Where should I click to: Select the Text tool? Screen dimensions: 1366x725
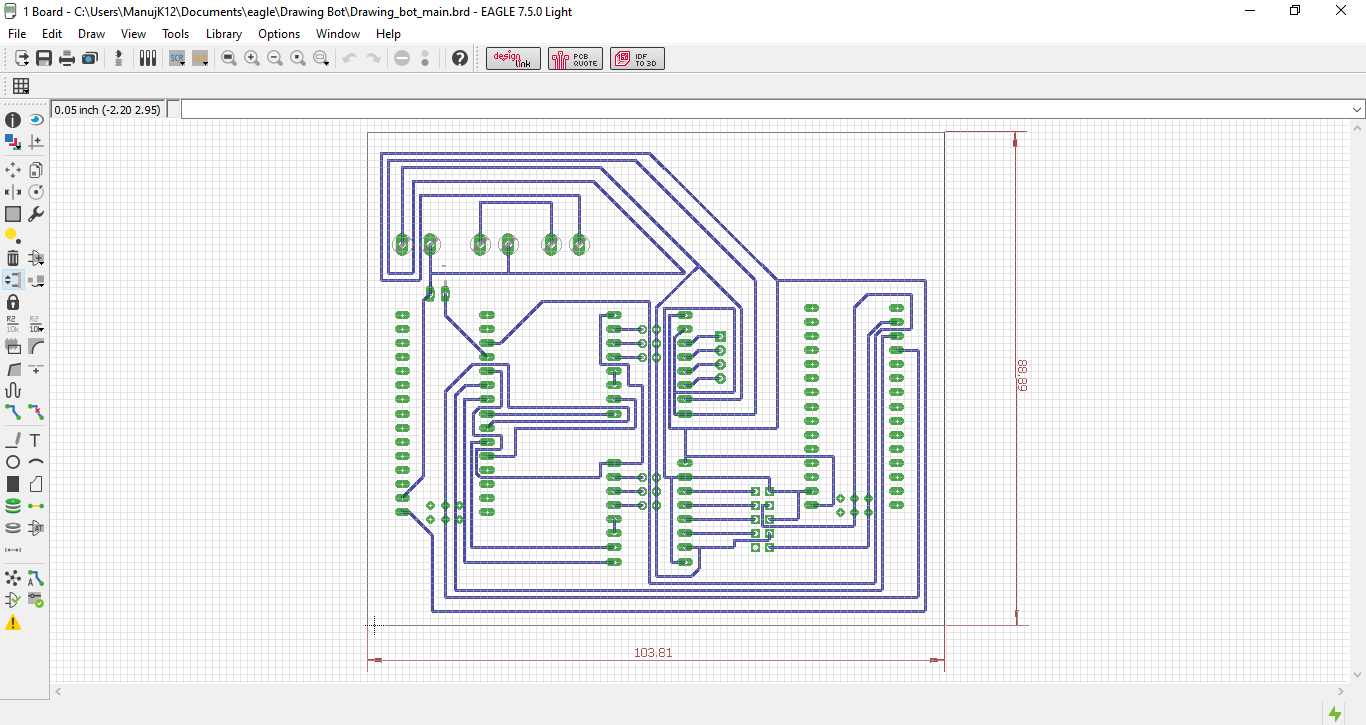pos(36,439)
